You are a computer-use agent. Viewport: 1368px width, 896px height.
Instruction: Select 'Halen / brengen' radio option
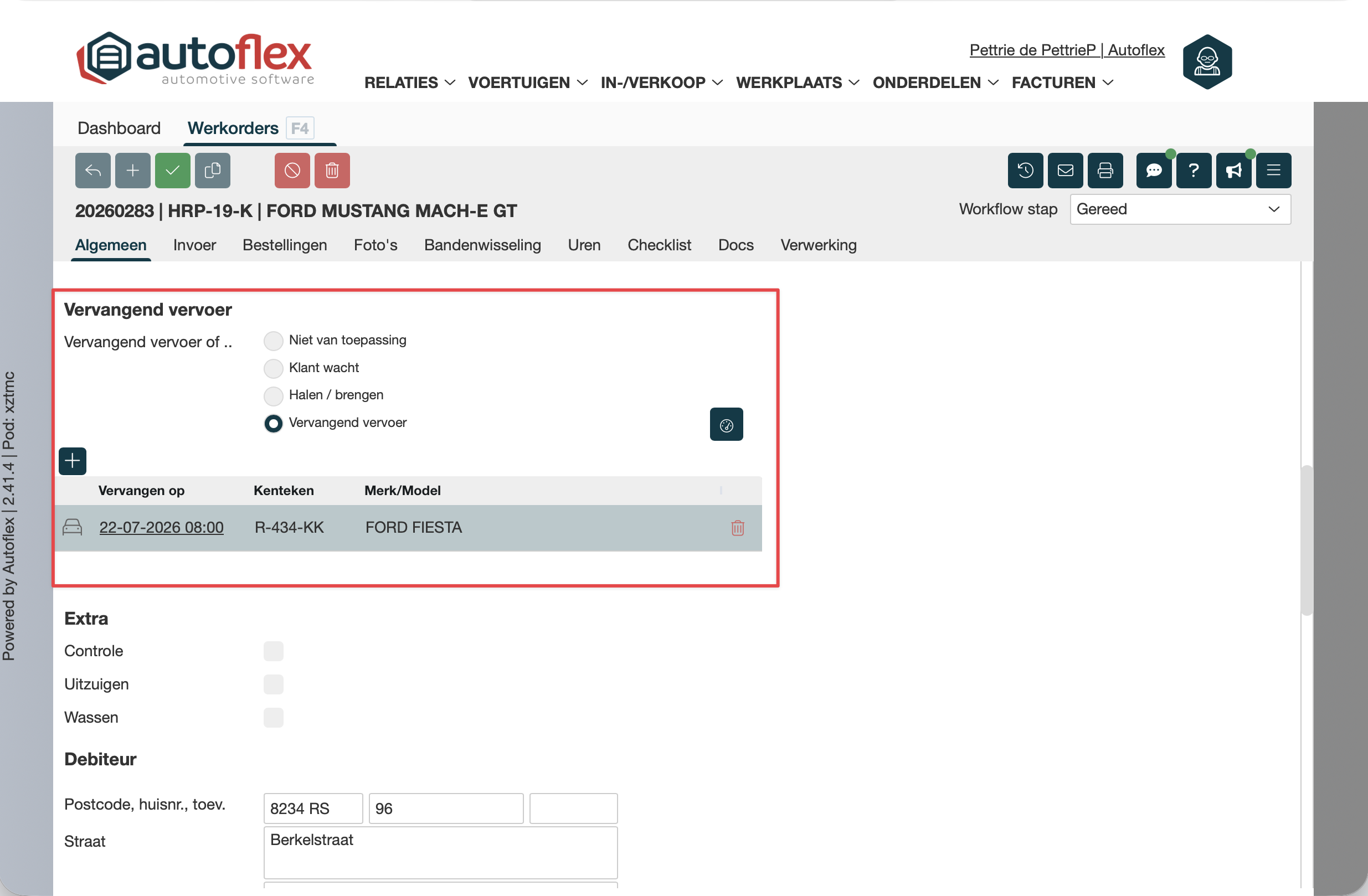point(274,396)
